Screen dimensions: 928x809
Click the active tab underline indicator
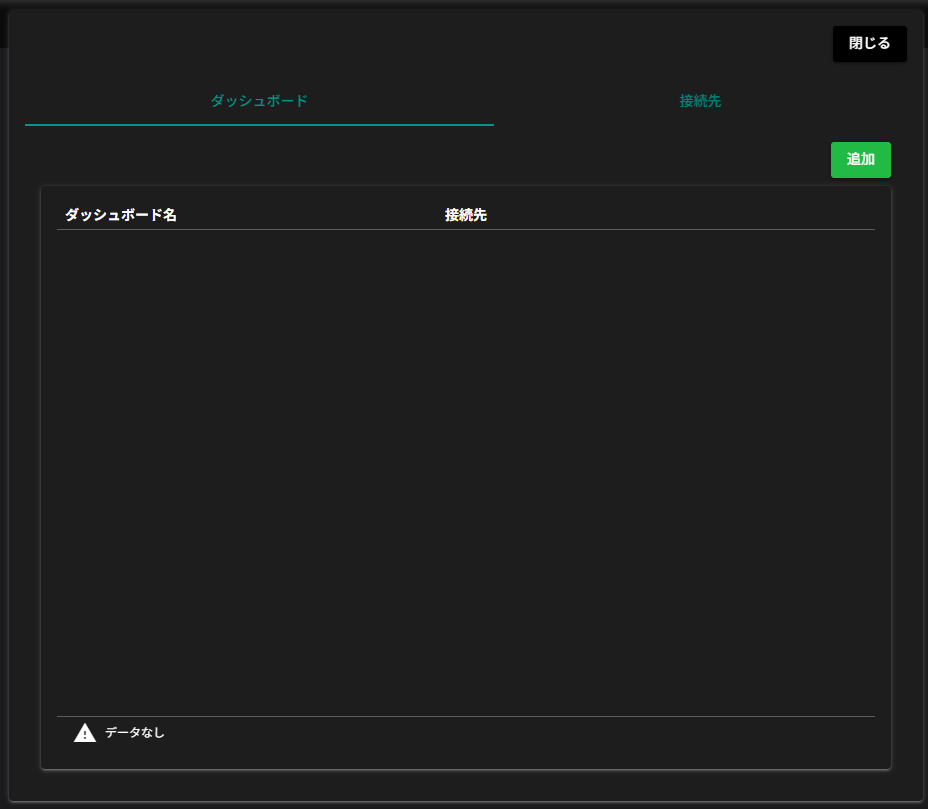(259, 125)
